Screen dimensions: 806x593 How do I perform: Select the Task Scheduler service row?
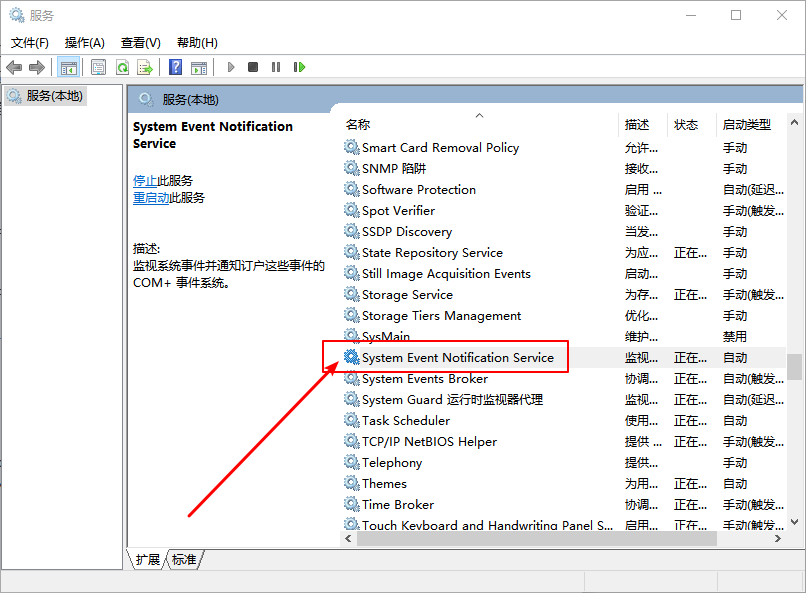[406, 421]
